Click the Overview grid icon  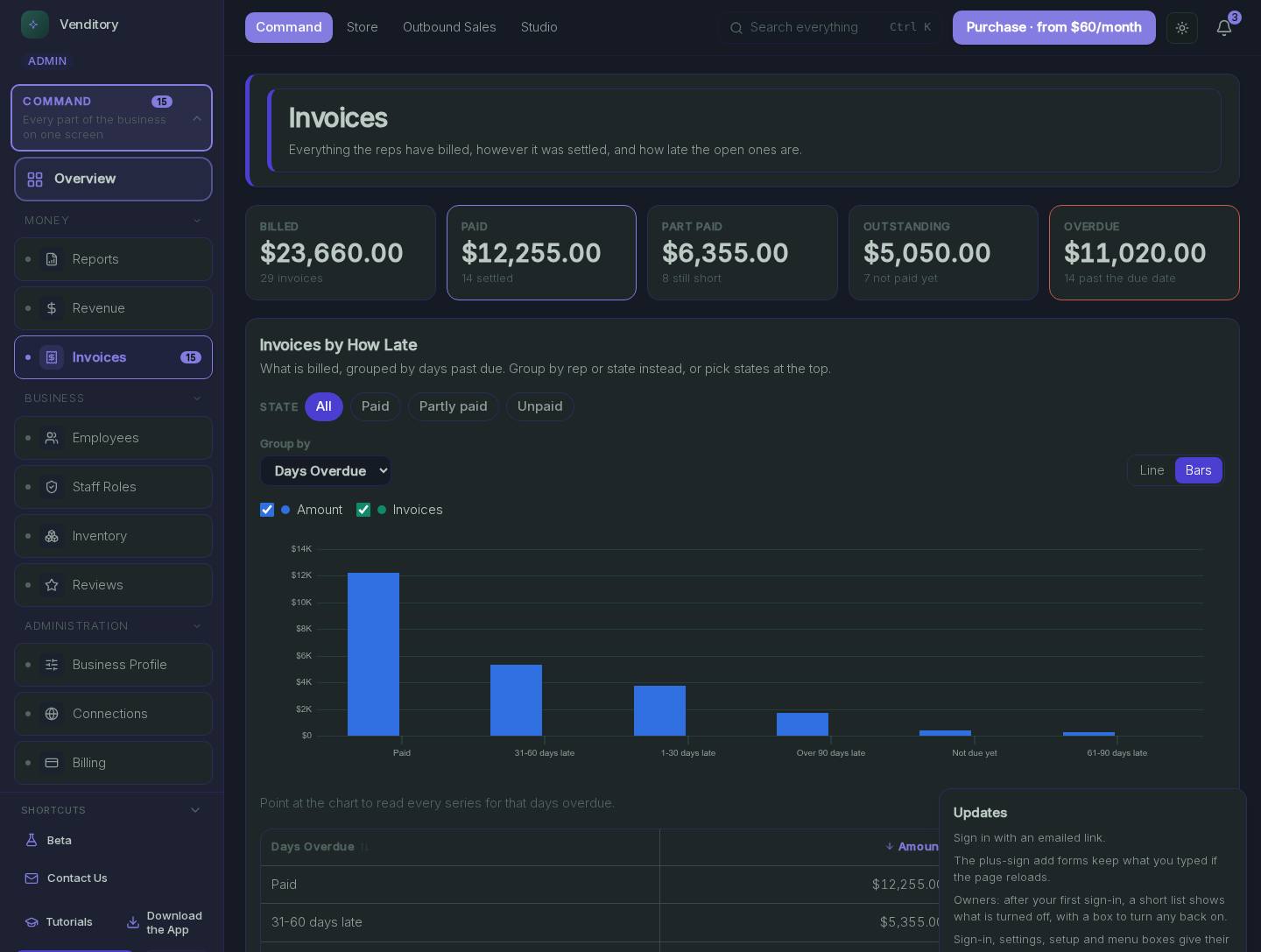tap(35, 179)
